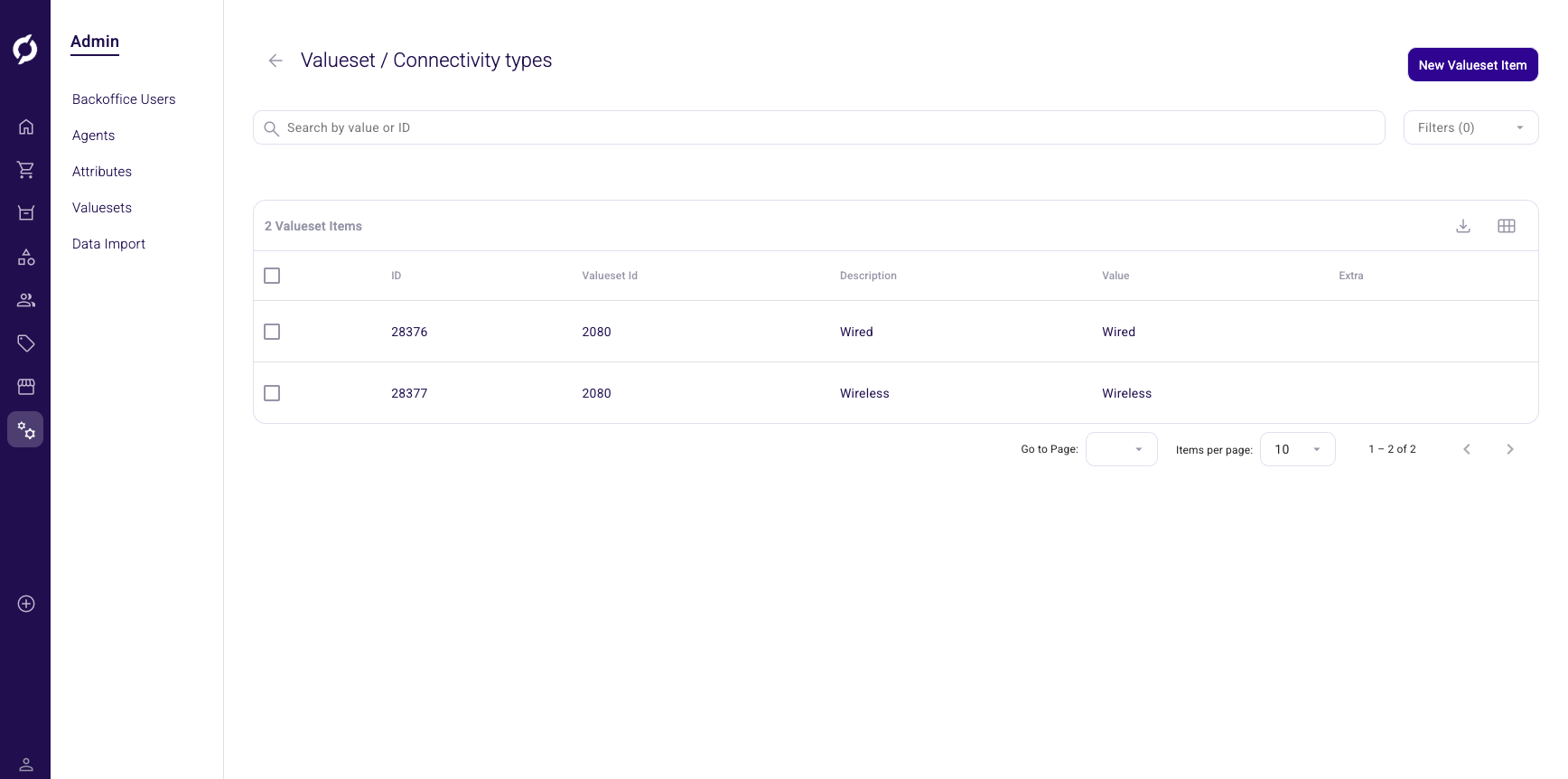Open the Filters (0) dropdown
Image resolution: width=1568 pixels, height=779 pixels.
[x=1470, y=127]
